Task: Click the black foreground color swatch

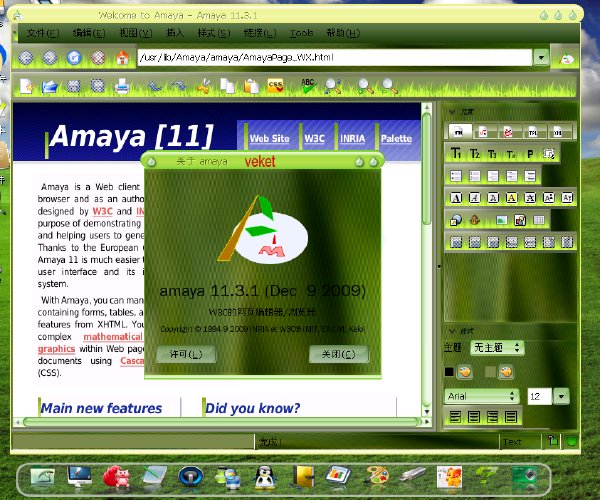Action: 449,372
